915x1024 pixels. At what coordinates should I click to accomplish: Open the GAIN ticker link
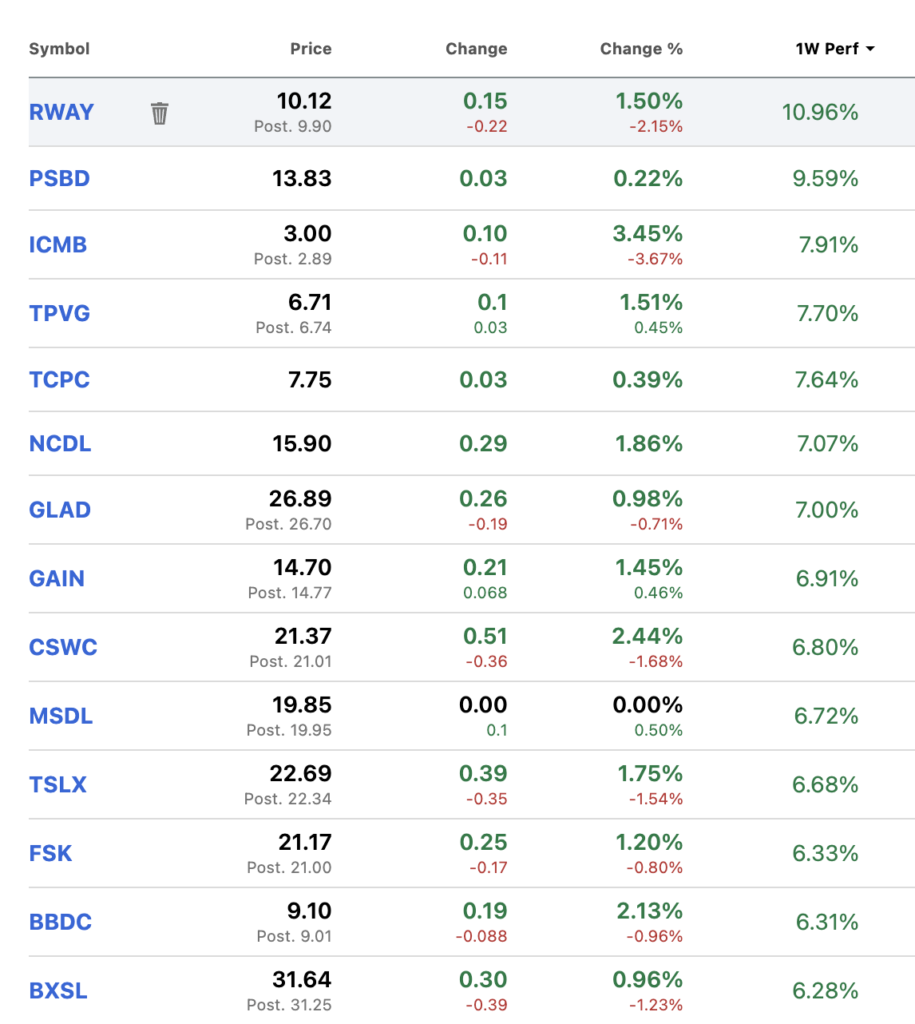[57, 579]
